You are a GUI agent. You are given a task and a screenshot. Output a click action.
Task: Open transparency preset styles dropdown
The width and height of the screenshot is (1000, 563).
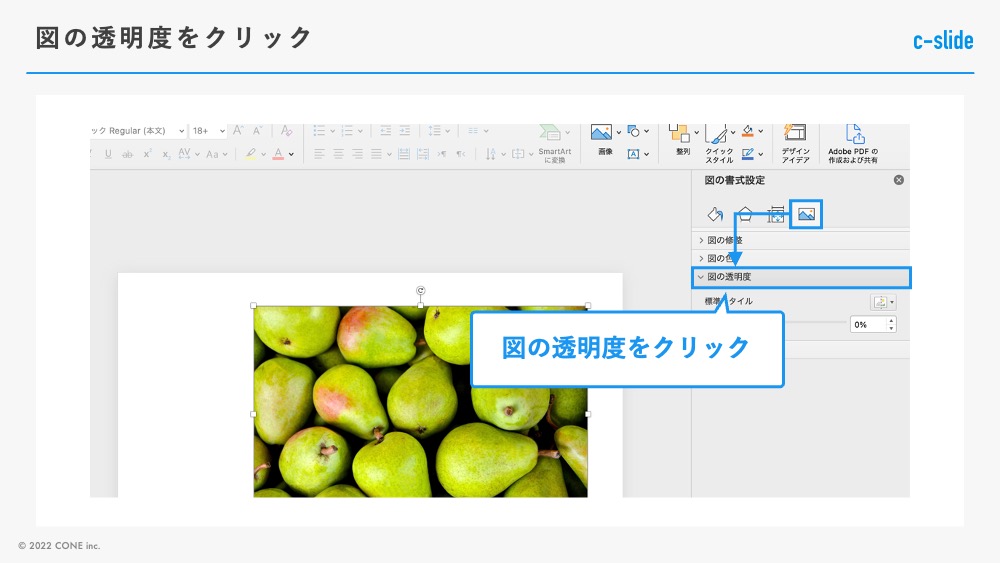tap(883, 302)
